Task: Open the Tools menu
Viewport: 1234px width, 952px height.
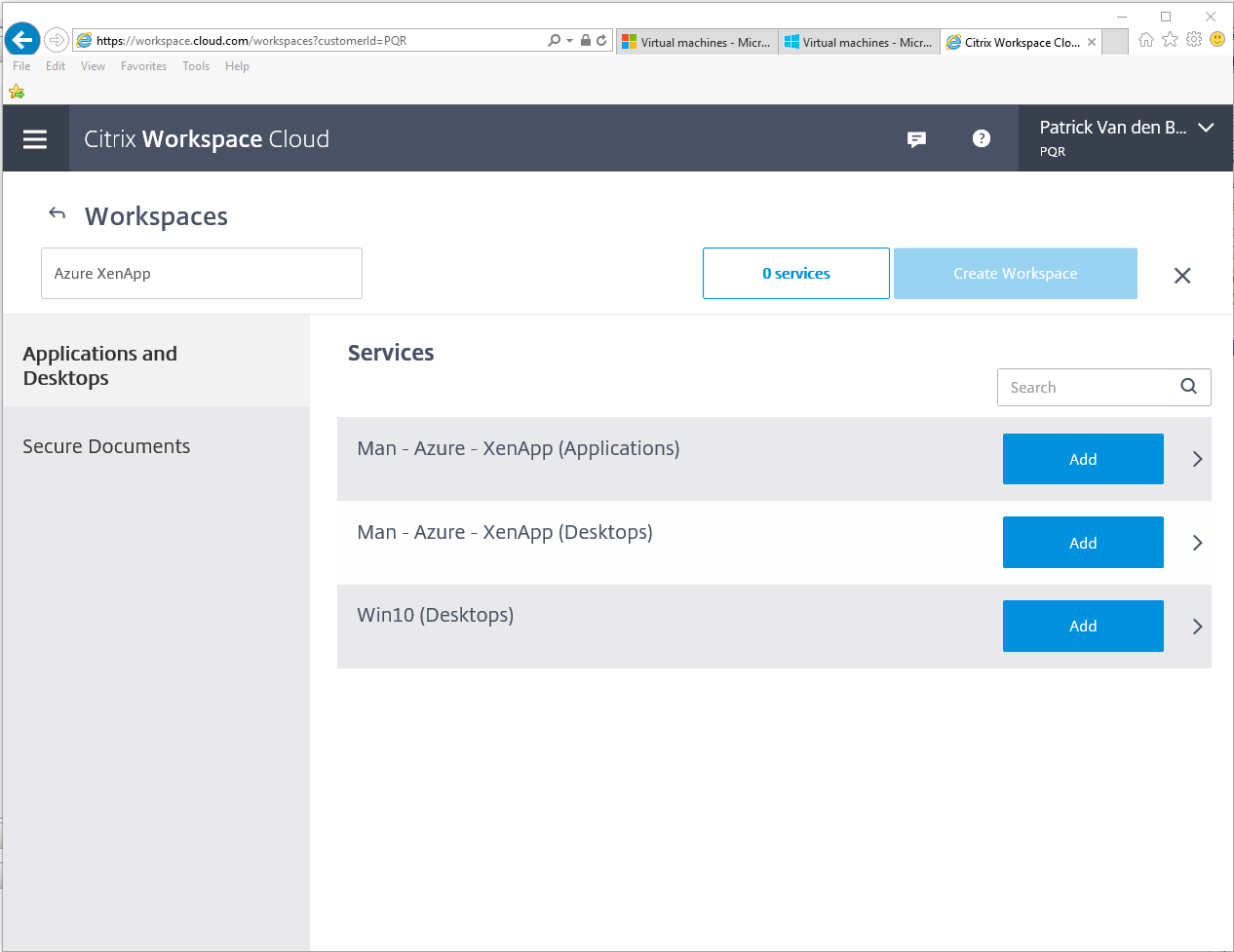Action: (196, 66)
